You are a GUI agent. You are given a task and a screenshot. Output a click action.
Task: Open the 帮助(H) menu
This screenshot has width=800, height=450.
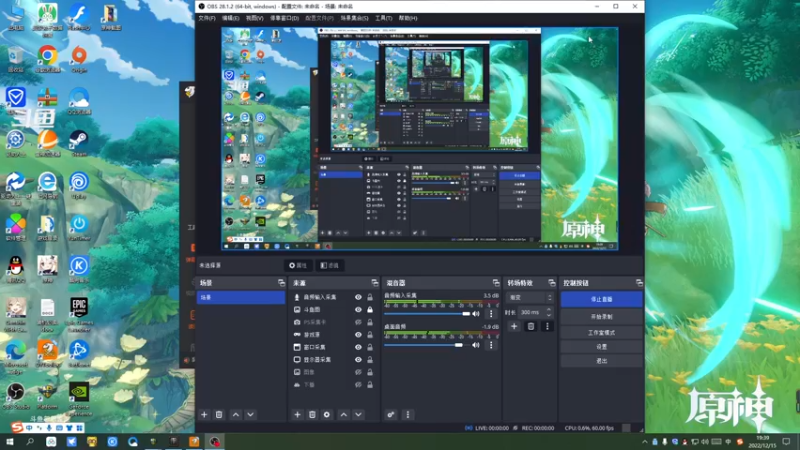click(x=408, y=18)
